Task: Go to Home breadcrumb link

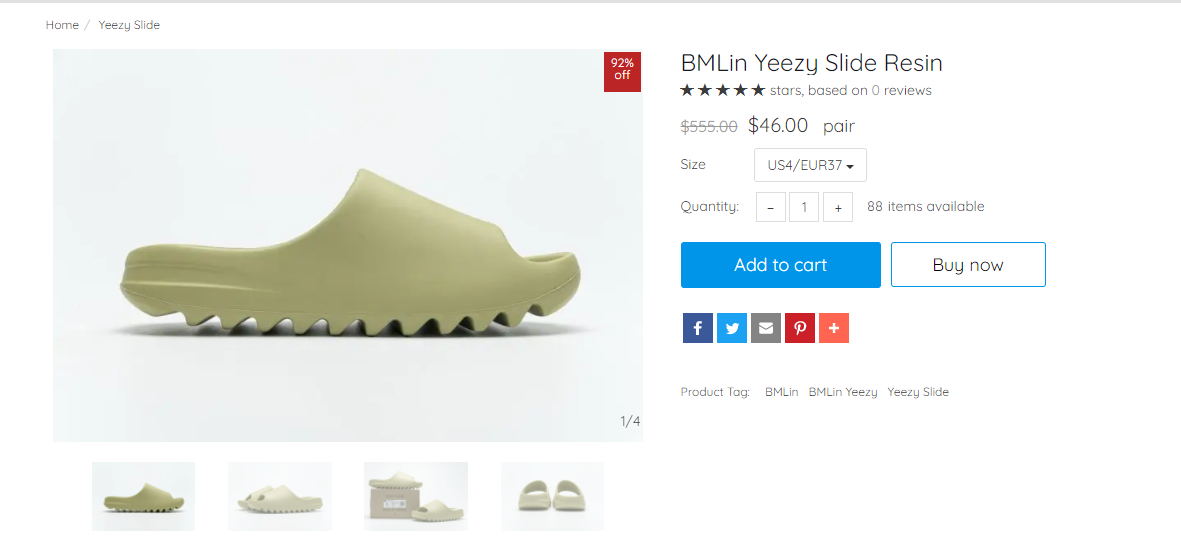Action: coord(62,25)
